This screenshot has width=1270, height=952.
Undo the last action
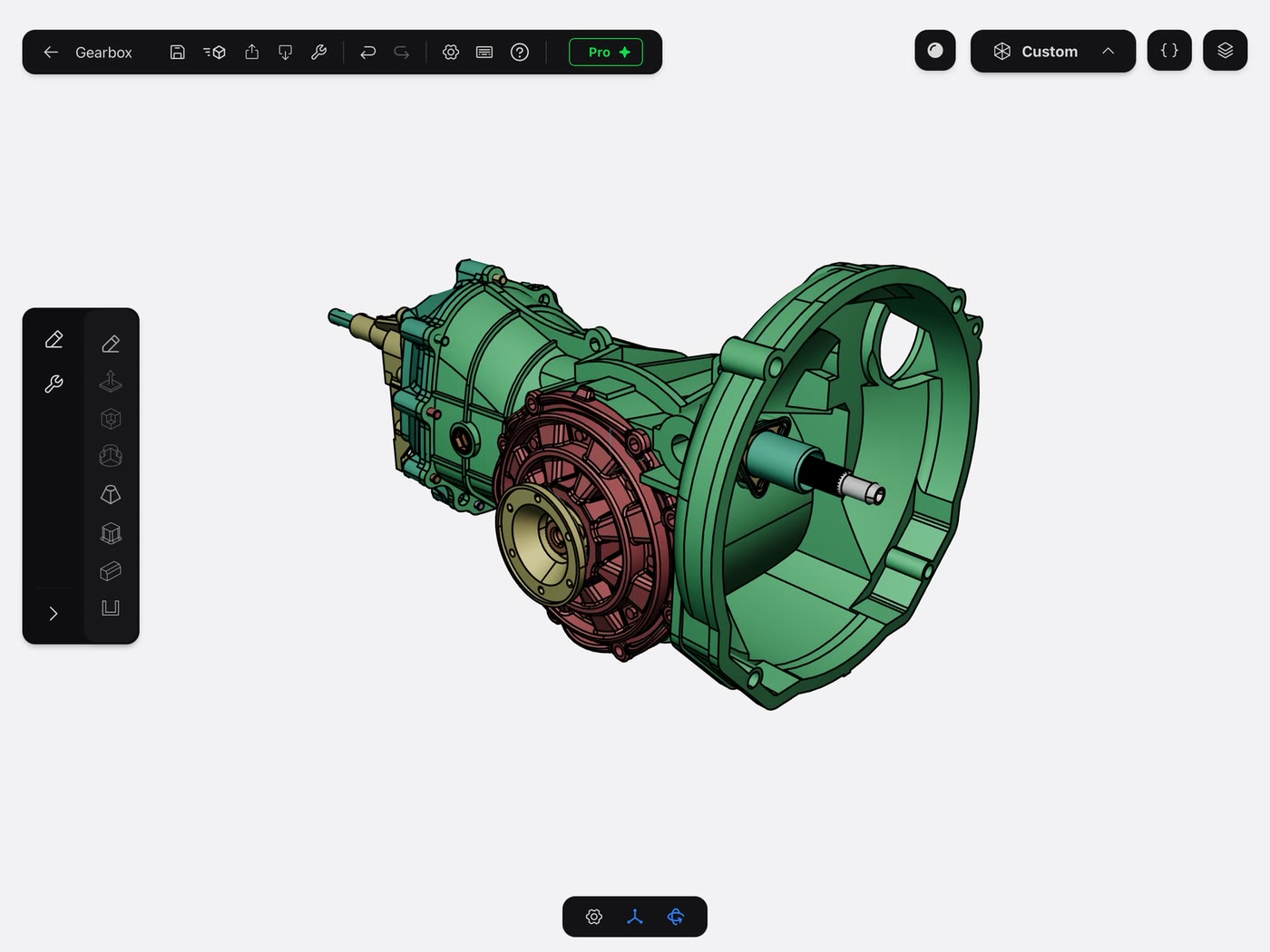pyautogui.click(x=367, y=53)
